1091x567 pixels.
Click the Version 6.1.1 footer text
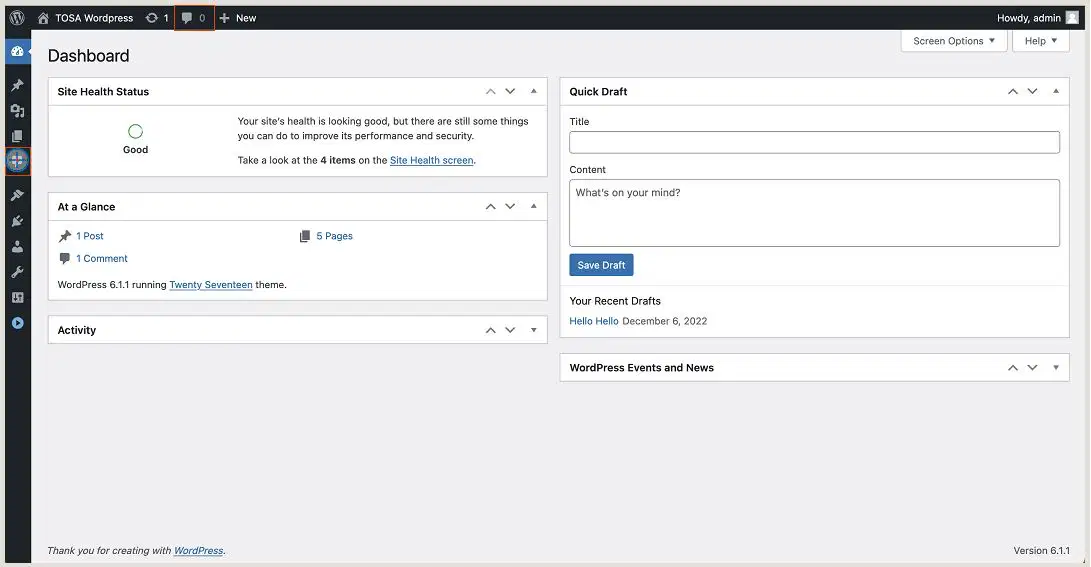(1042, 550)
